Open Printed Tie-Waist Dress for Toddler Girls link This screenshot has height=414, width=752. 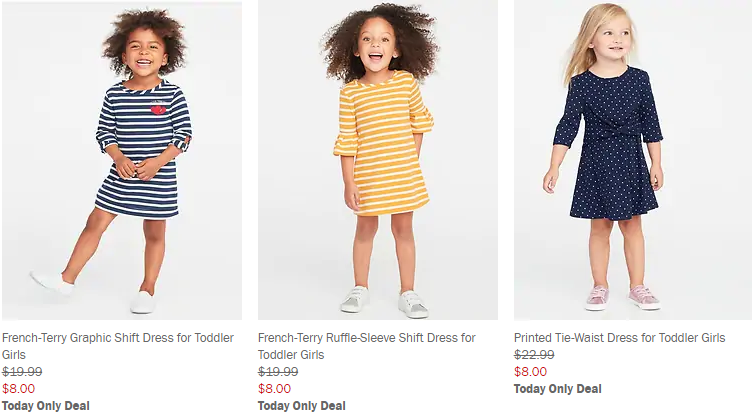(619, 338)
